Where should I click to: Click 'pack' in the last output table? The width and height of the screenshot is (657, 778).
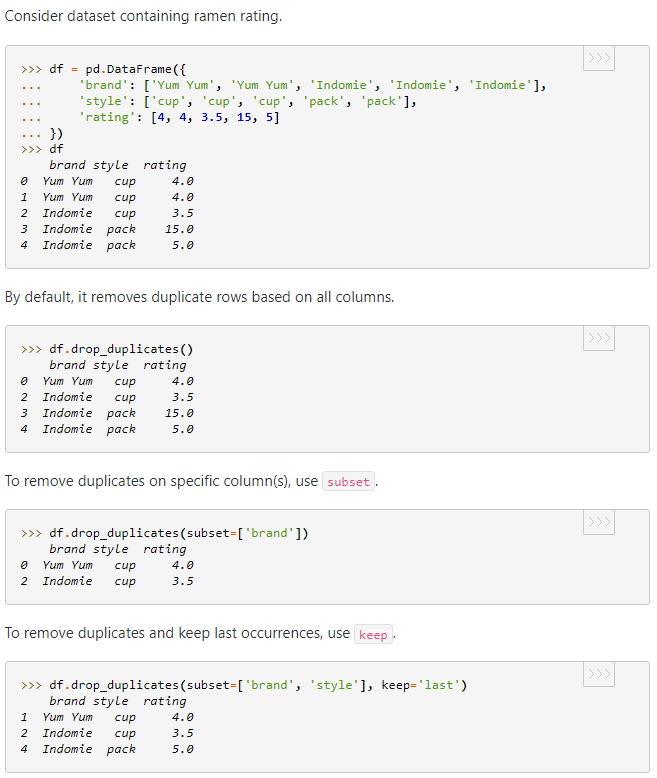pyautogui.click(x=121, y=749)
